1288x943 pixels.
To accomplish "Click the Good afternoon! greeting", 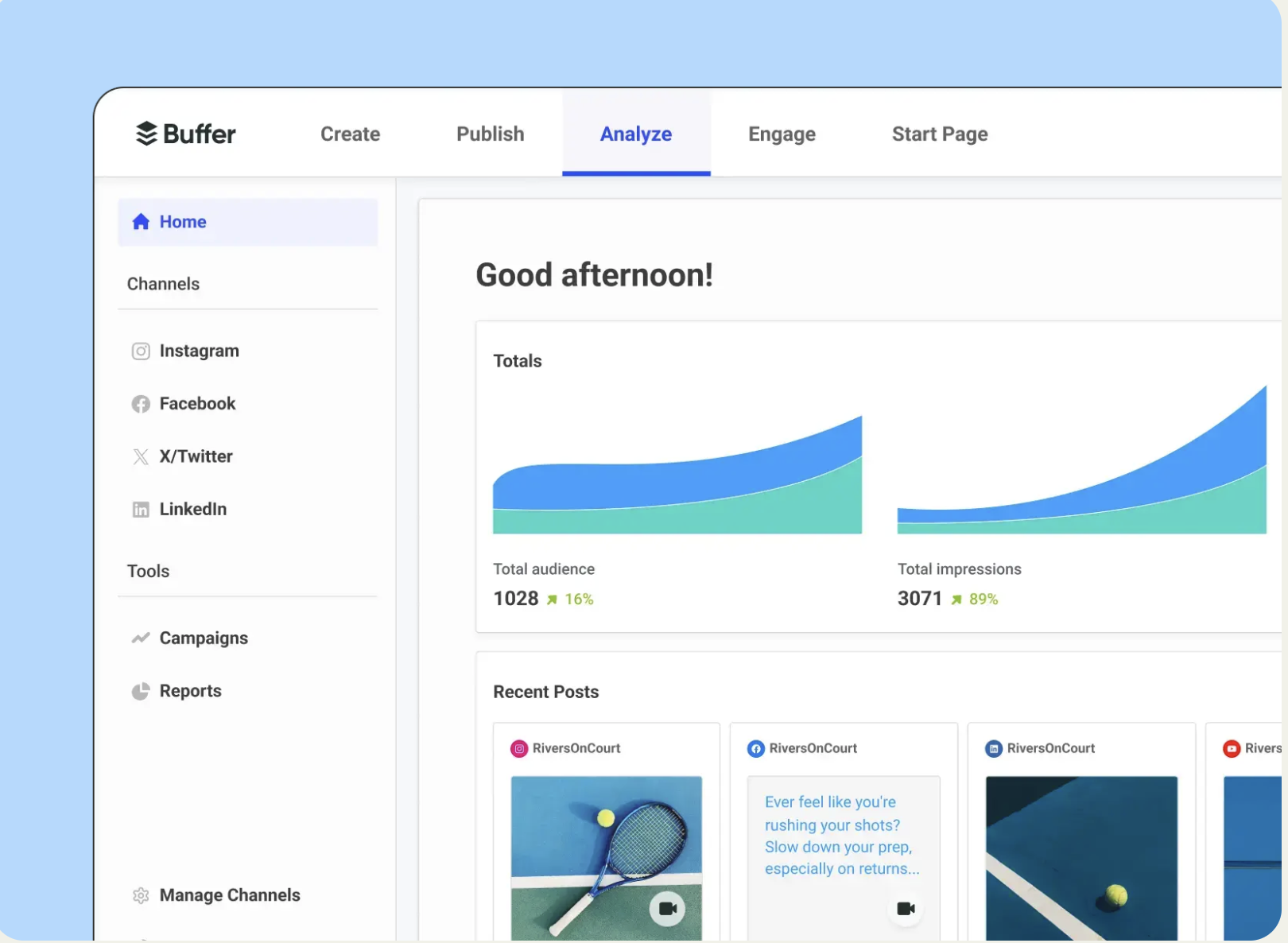I will click(594, 275).
